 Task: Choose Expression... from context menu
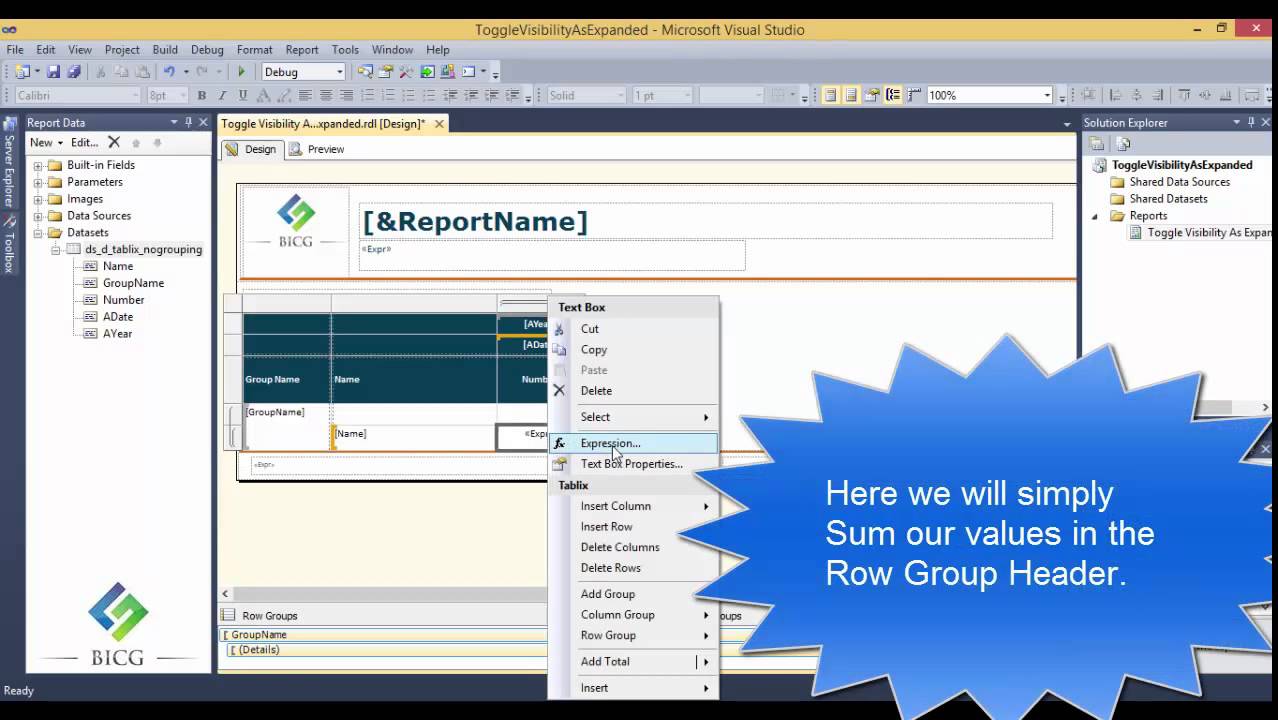(x=633, y=443)
